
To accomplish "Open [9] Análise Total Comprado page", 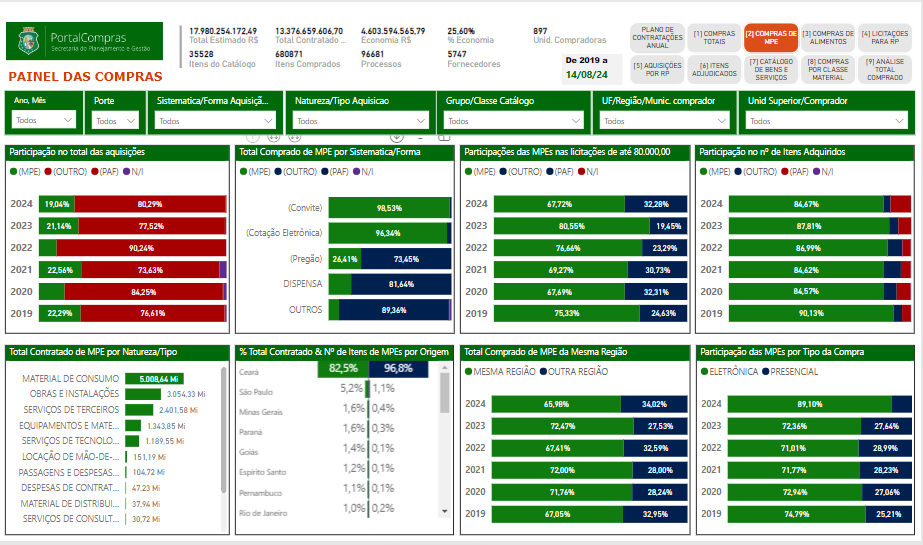I will coord(884,69).
